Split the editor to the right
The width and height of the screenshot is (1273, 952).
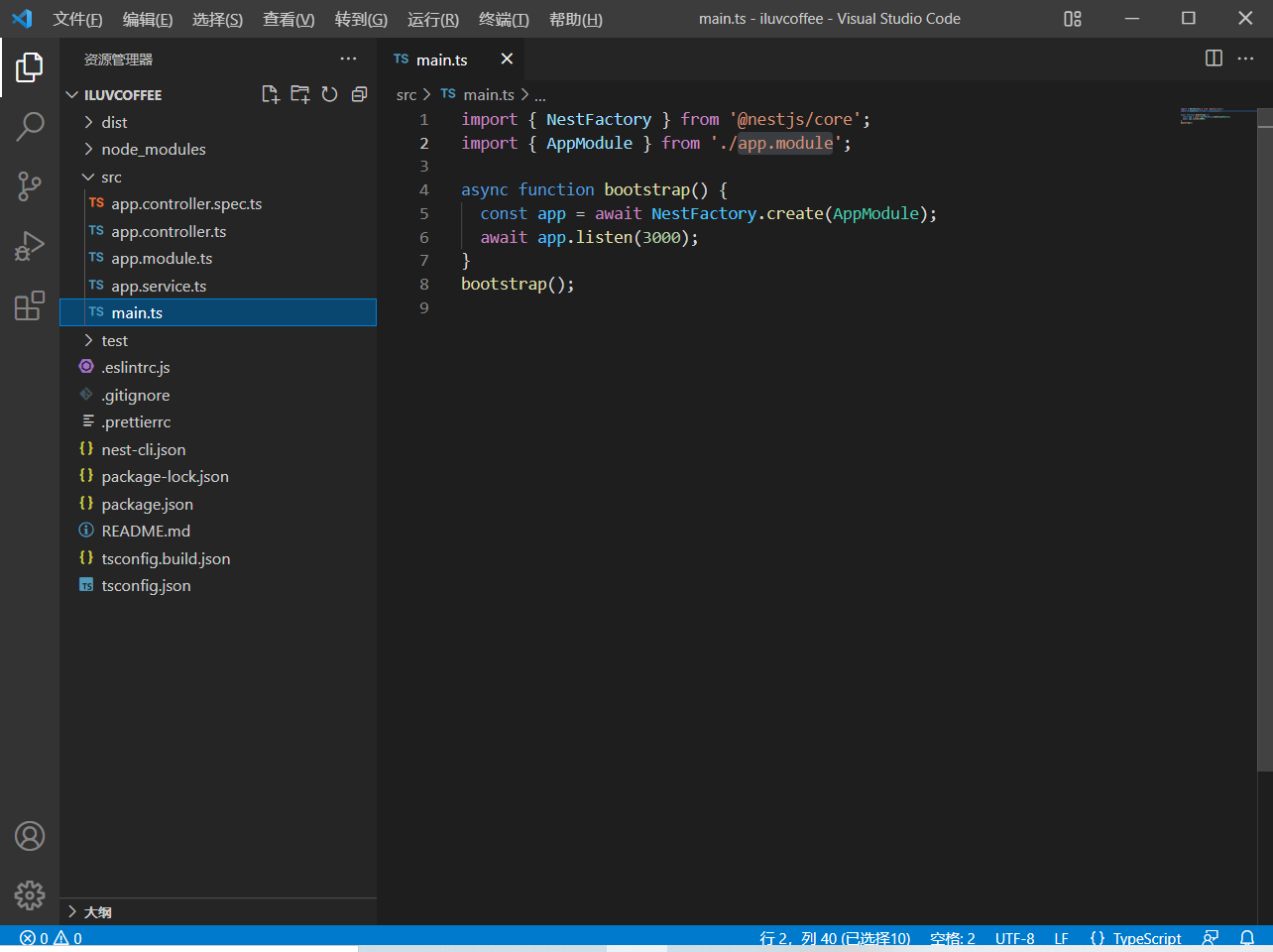click(x=1214, y=59)
